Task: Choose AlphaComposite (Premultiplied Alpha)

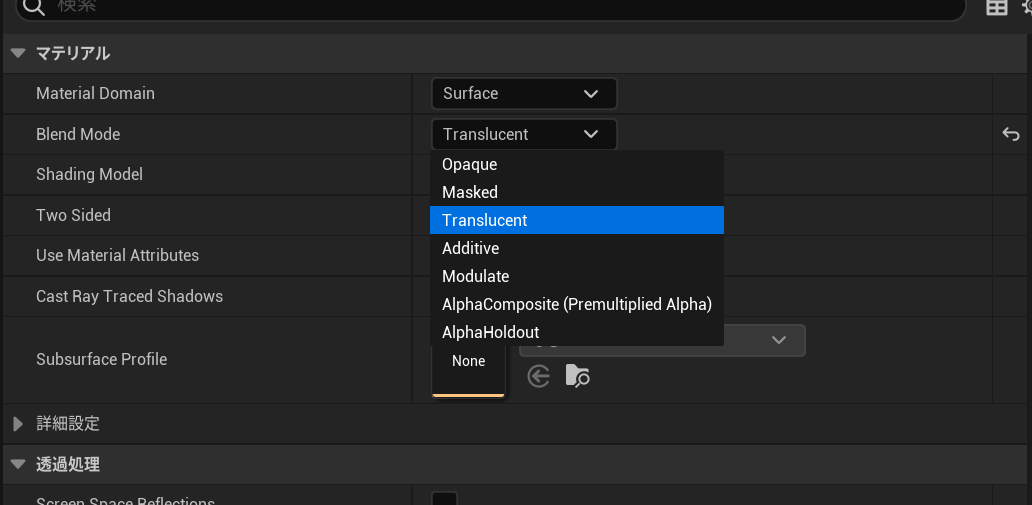Action: point(576,304)
